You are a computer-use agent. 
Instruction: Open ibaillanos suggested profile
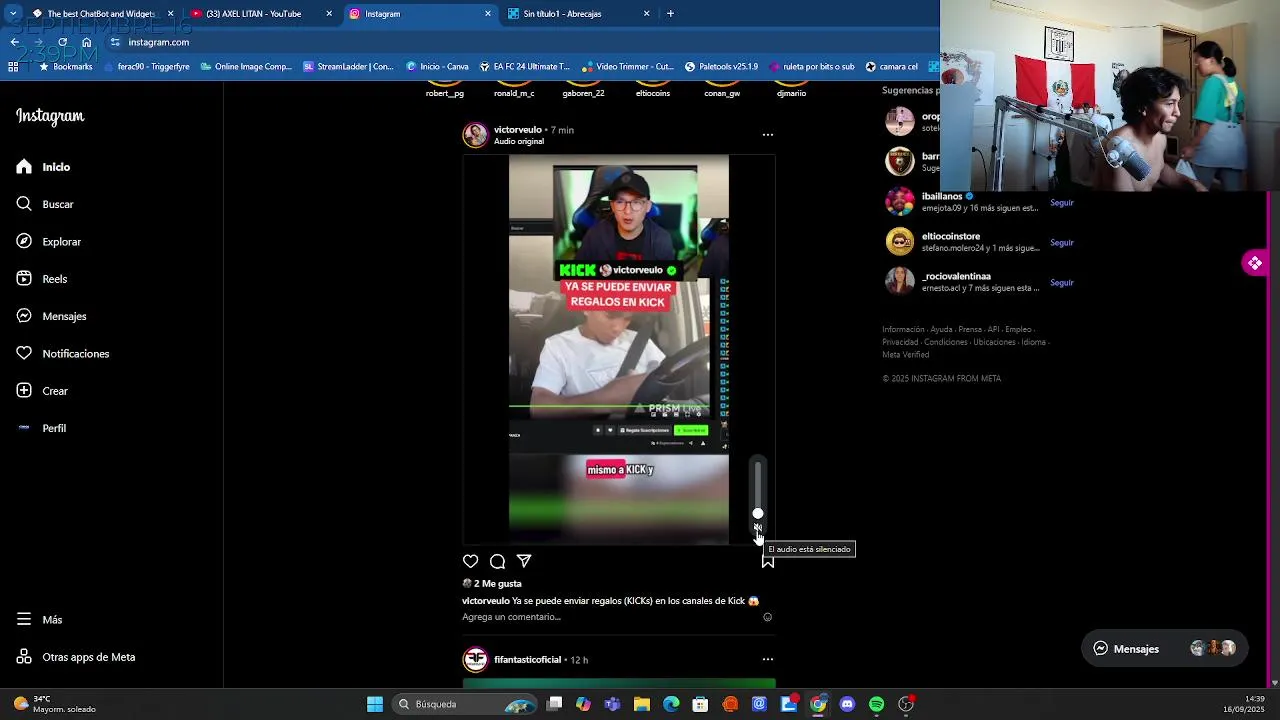click(x=942, y=197)
